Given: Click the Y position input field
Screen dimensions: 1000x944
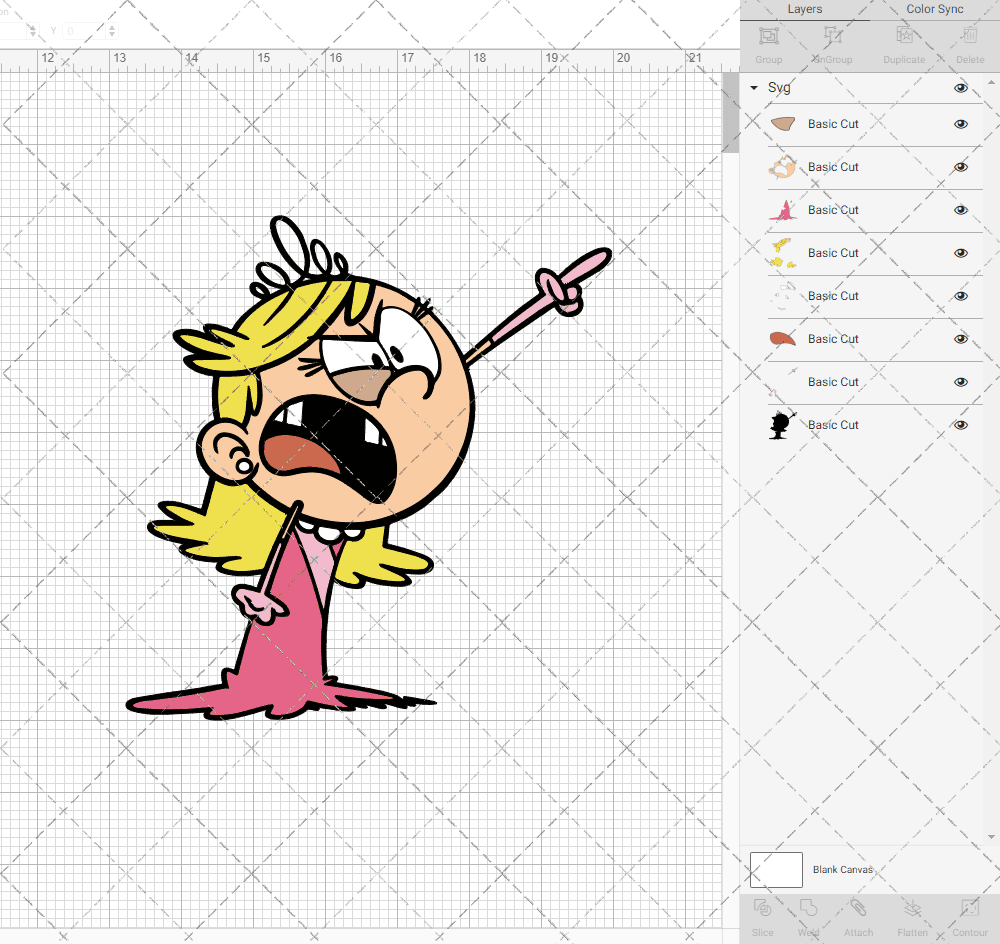Looking at the screenshot, I should (x=84, y=30).
